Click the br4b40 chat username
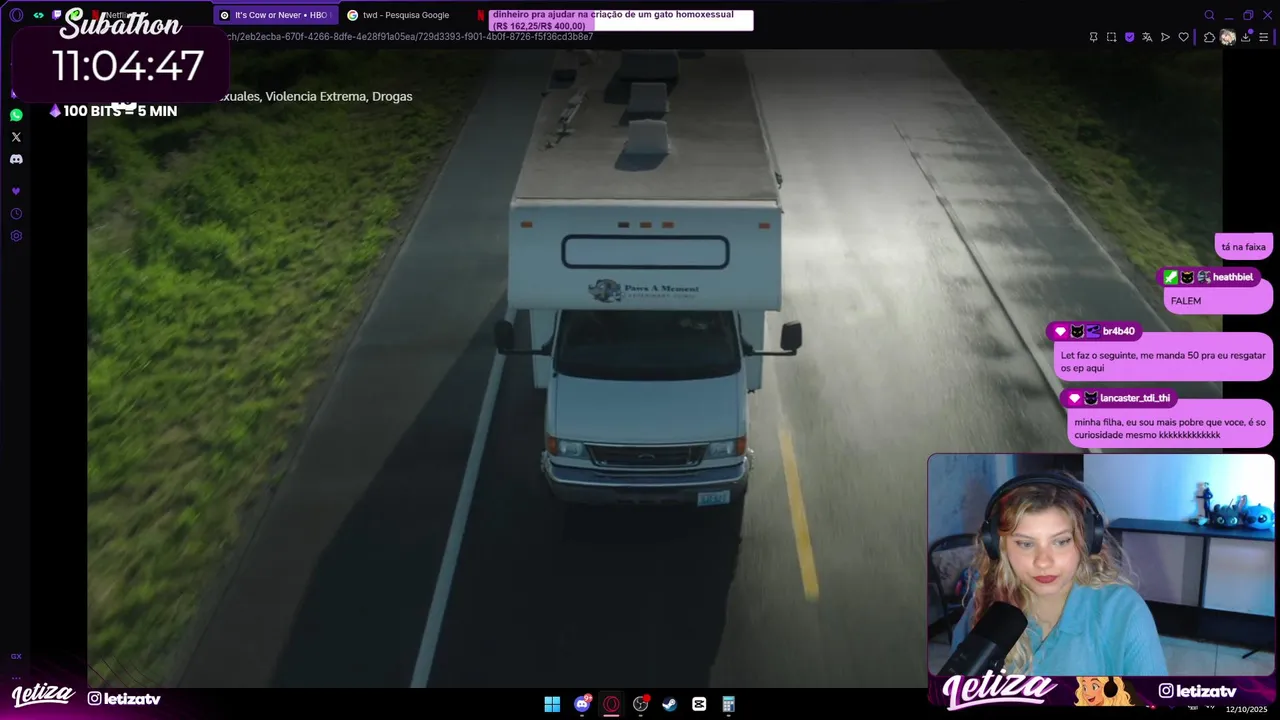 (x=1119, y=331)
